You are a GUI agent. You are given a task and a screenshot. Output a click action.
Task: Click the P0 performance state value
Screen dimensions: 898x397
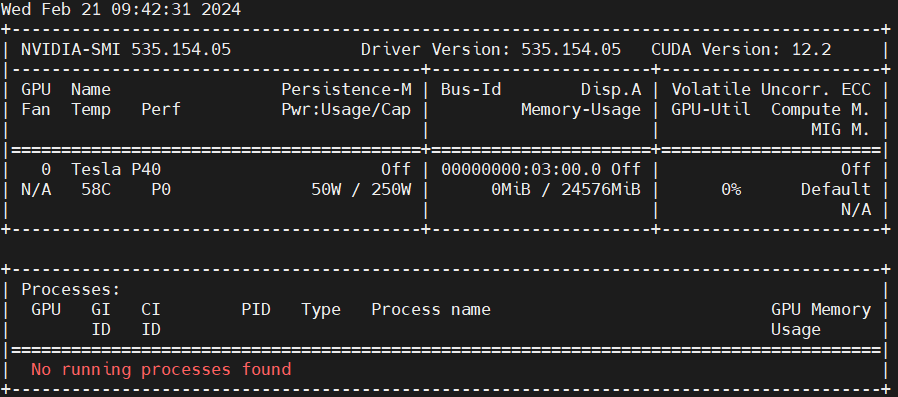click(x=161, y=189)
